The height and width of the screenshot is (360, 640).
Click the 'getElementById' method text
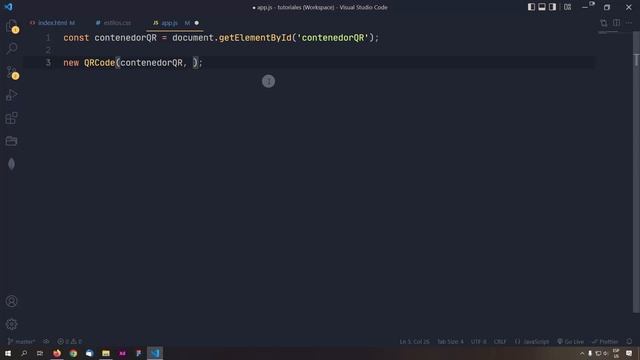[x=255, y=38]
